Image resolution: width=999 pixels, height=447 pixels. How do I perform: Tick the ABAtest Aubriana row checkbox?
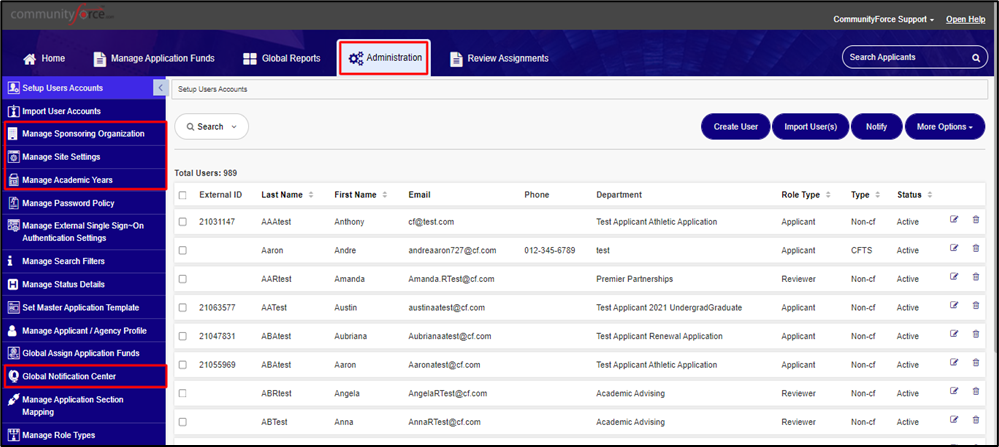pos(183,336)
